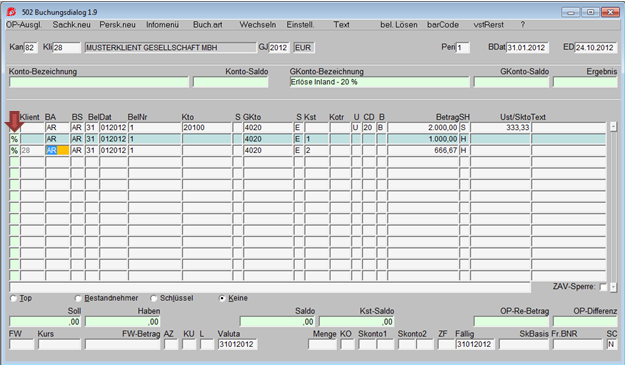This screenshot has height=365, width=625.
Task: Toggle the ZAV-Sperre checkbox
Action: pos(603,287)
